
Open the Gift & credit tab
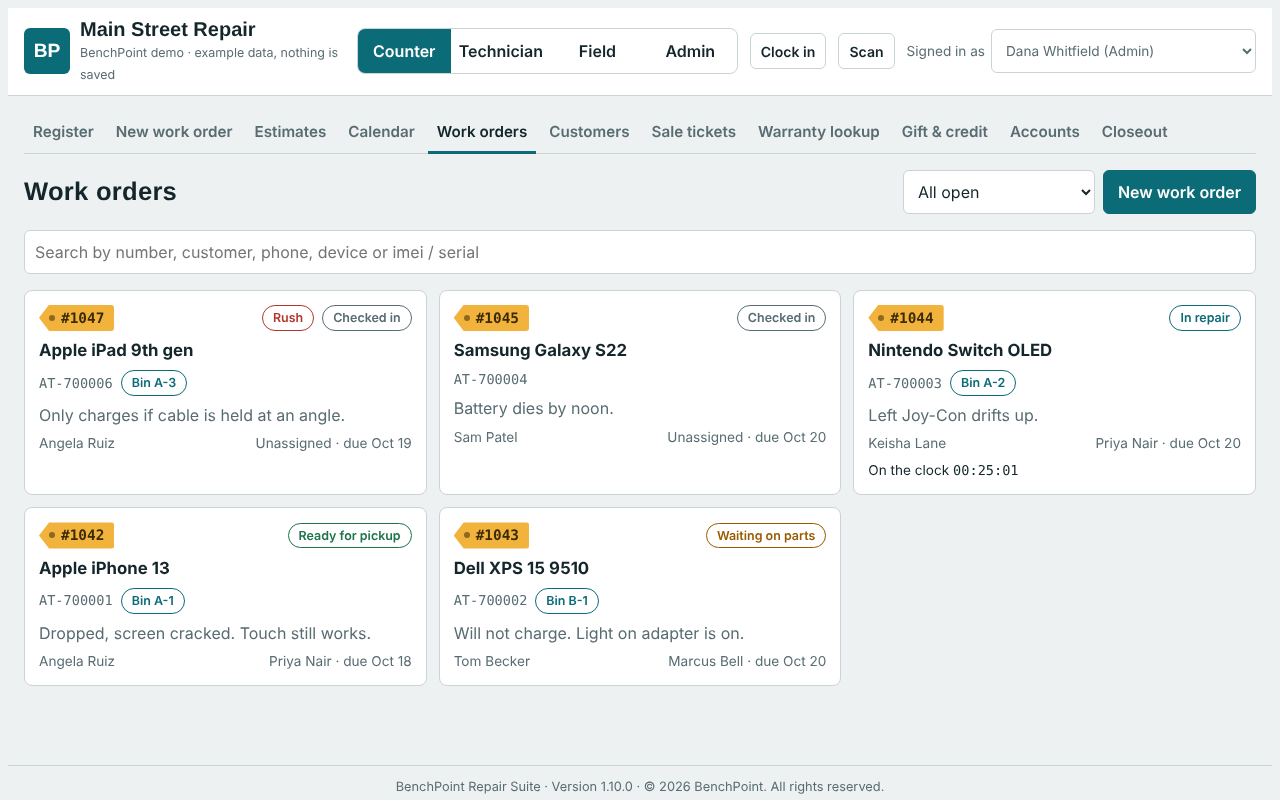(x=945, y=132)
